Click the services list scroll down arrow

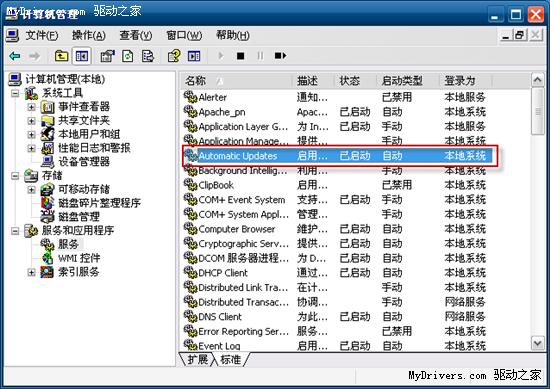[x=537, y=343]
